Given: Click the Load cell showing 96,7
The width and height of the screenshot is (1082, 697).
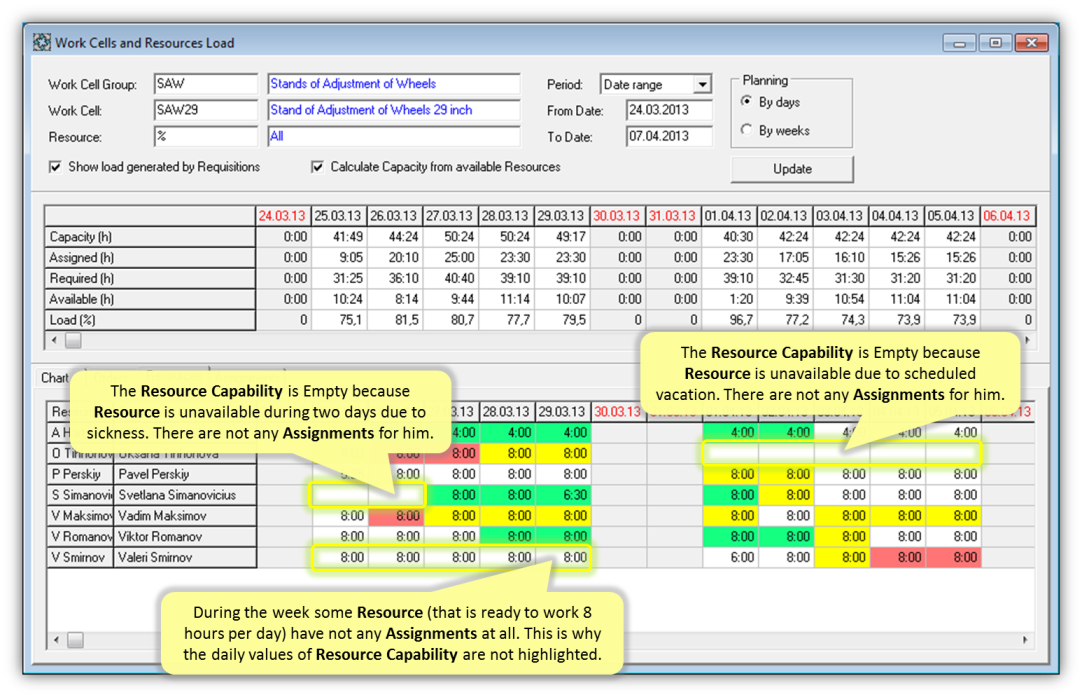Looking at the screenshot, I should 729,320.
